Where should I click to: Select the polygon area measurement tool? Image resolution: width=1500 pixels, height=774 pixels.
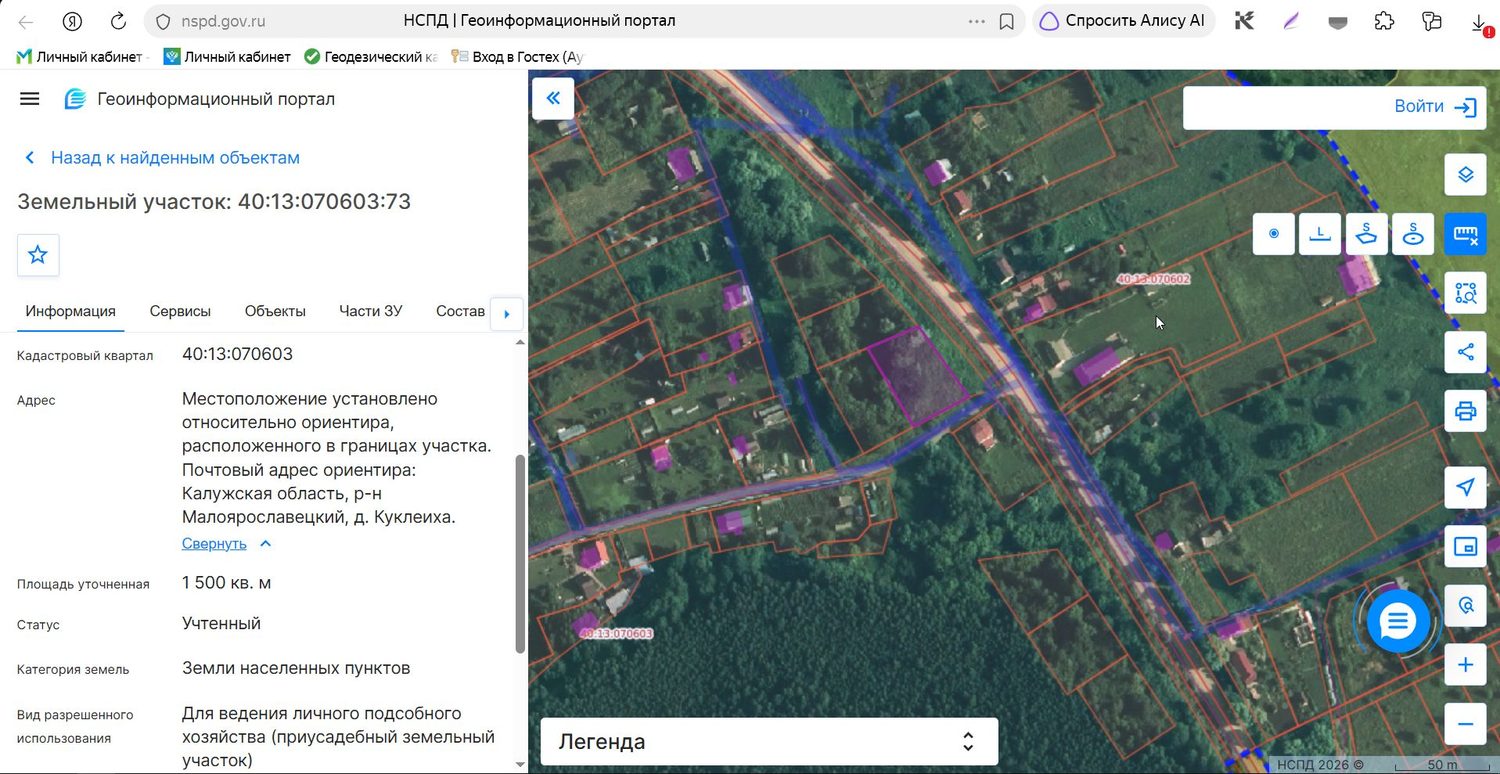click(x=1367, y=234)
